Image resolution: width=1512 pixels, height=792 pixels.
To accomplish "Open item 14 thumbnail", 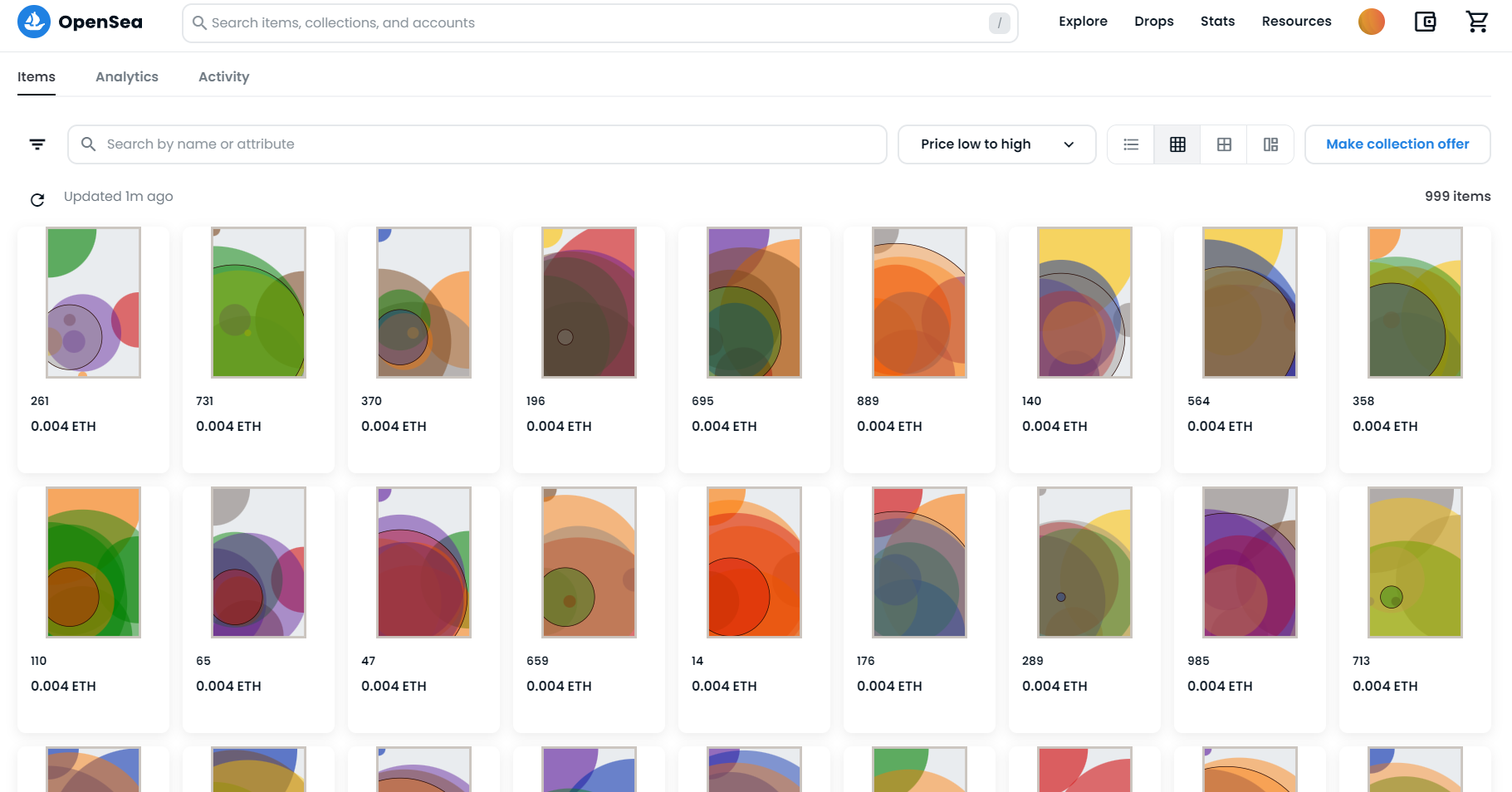I will pos(754,563).
